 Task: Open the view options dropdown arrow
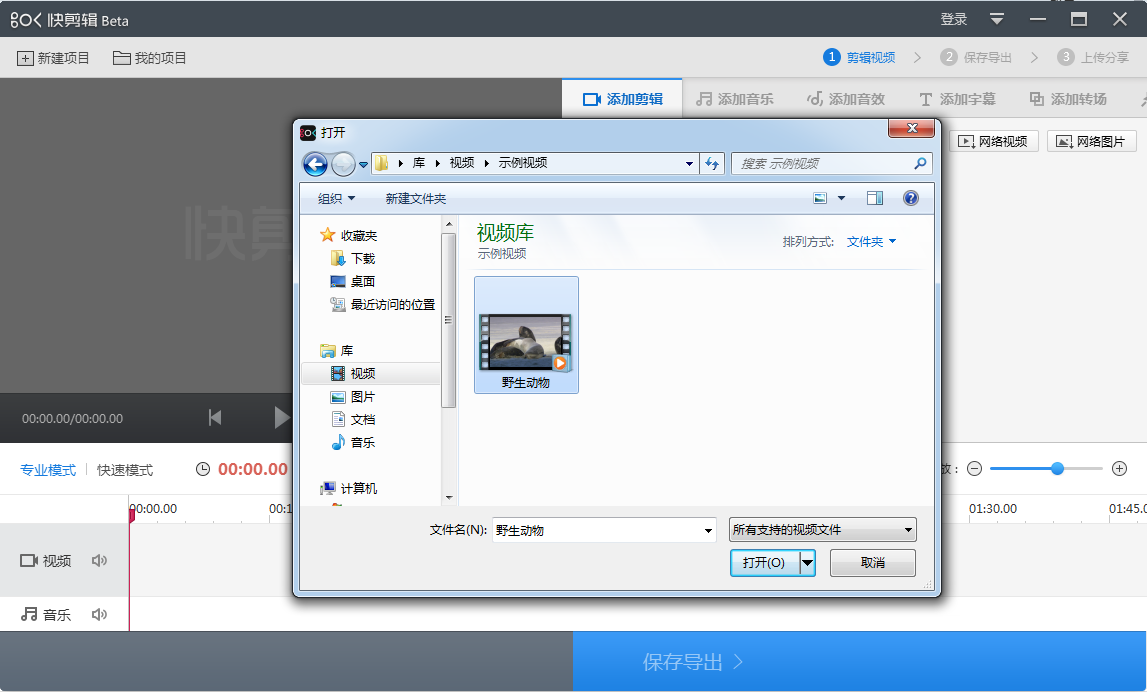pyautogui.click(x=841, y=198)
